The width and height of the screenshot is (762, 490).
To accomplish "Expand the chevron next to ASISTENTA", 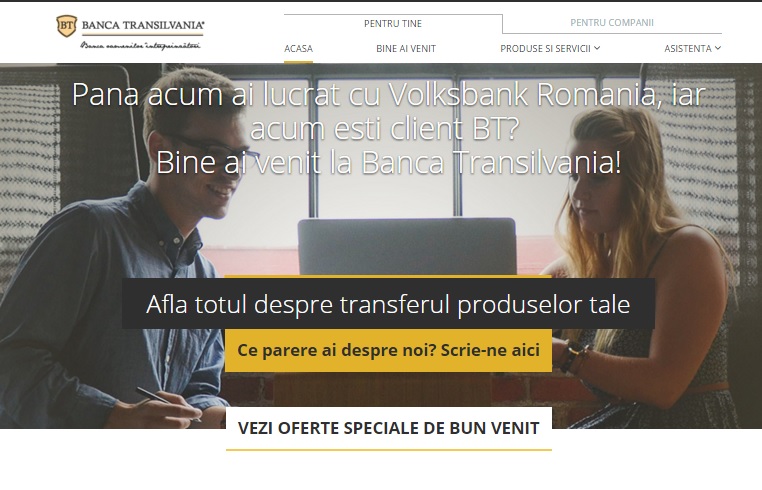I will pyautogui.click(x=718, y=48).
